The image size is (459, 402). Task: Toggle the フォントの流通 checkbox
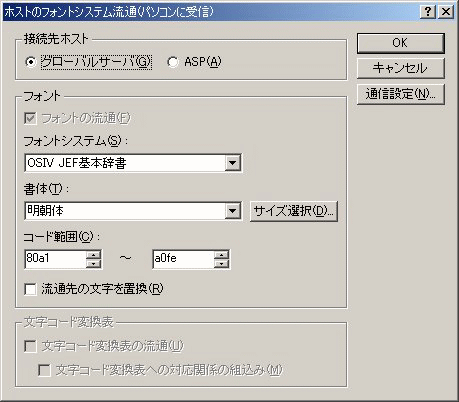pyautogui.click(x=30, y=118)
